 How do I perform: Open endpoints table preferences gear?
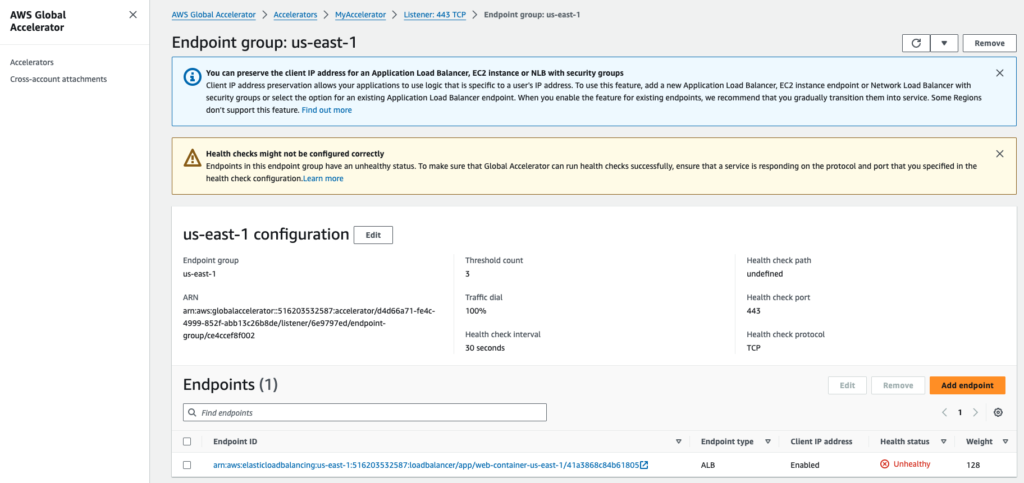click(998, 413)
